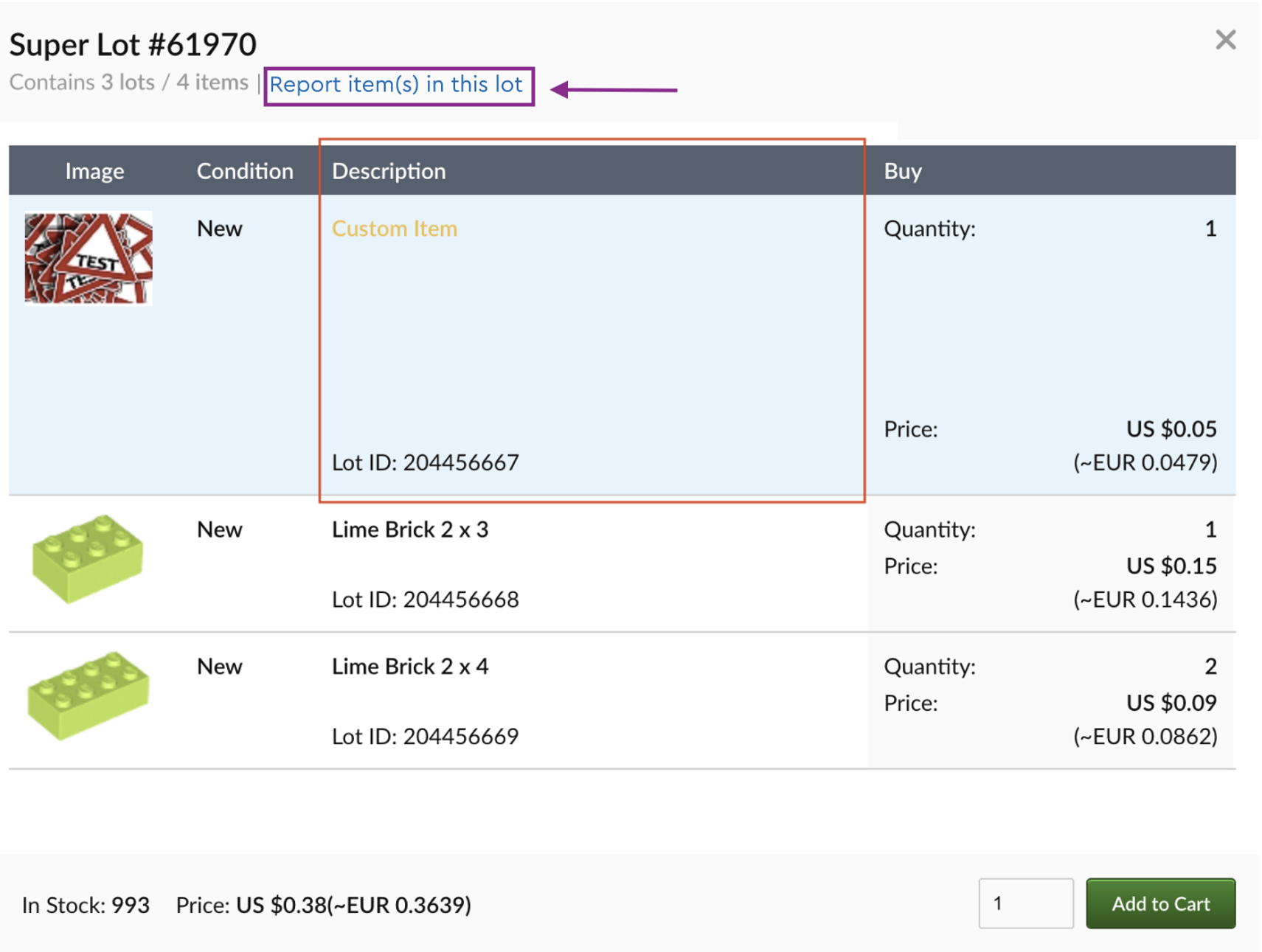Click Lot ID 204456667 text
This screenshot has width=1262, height=952.
tap(425, 462)
